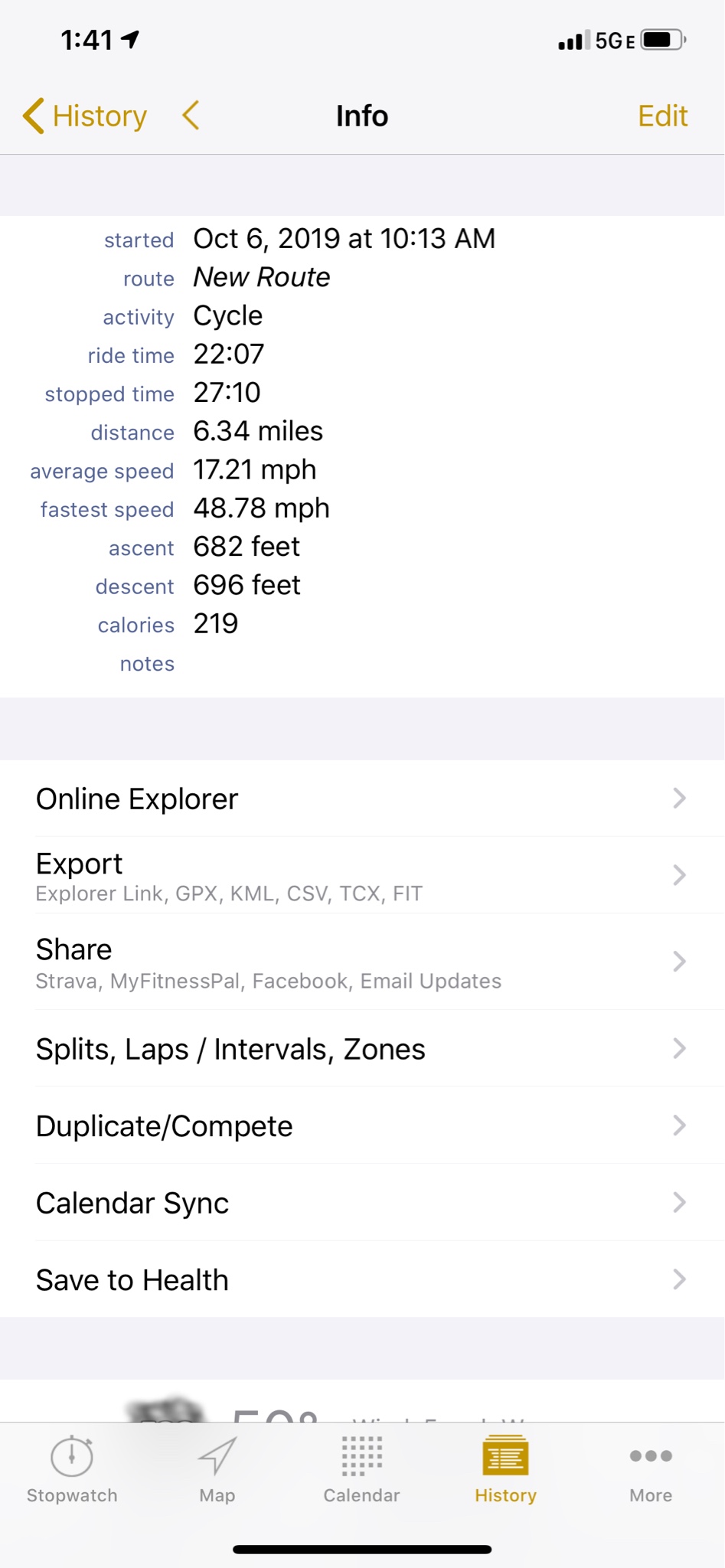Image resolution: width=725 pixels, height=1568 pixels.
Task: Tap the previous workout chevron icon
Action: [191, 116]
